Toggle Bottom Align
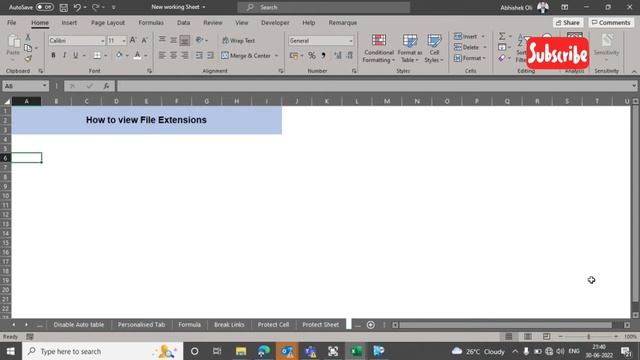 (184, 40)
